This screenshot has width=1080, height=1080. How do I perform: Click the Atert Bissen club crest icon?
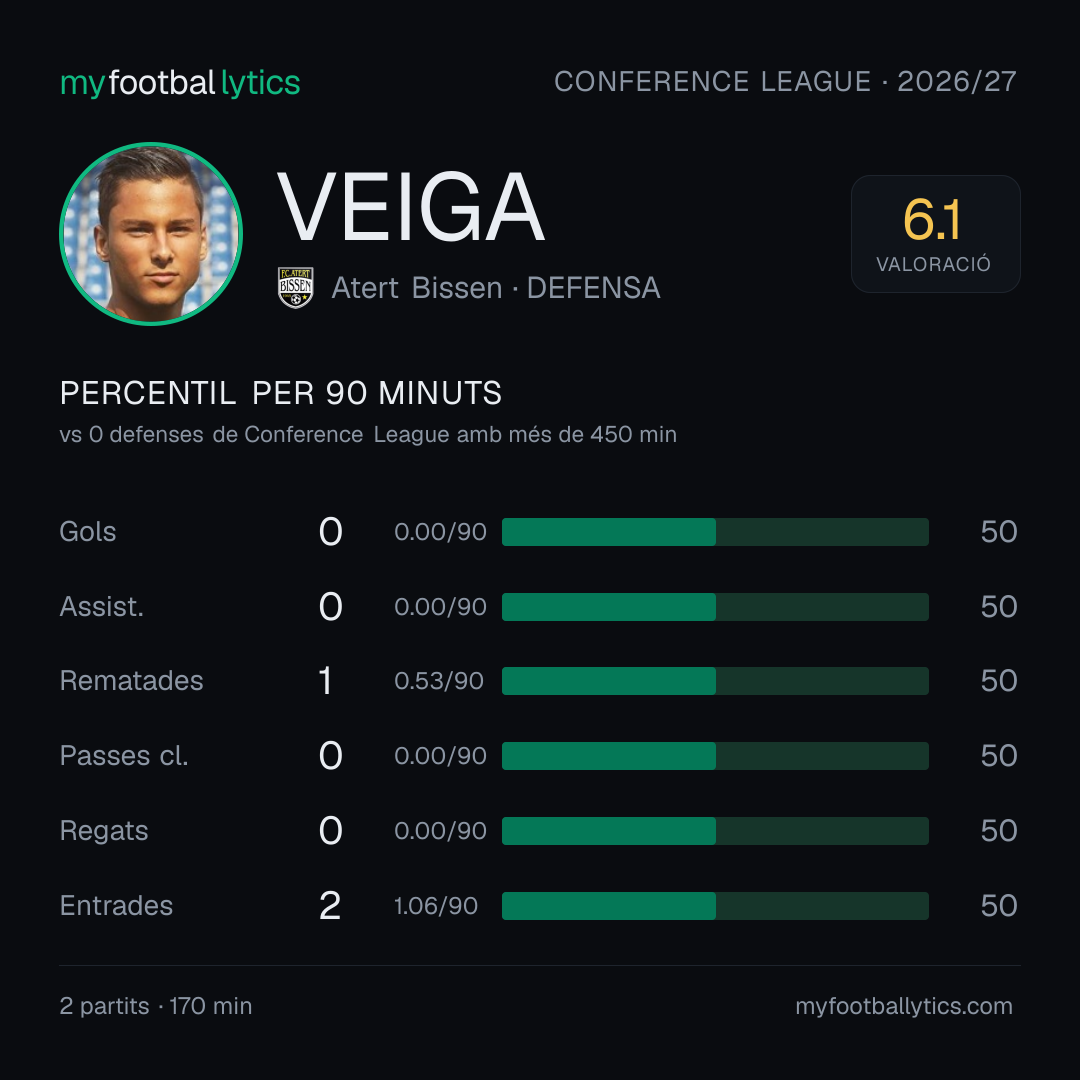tap(295, 287)
